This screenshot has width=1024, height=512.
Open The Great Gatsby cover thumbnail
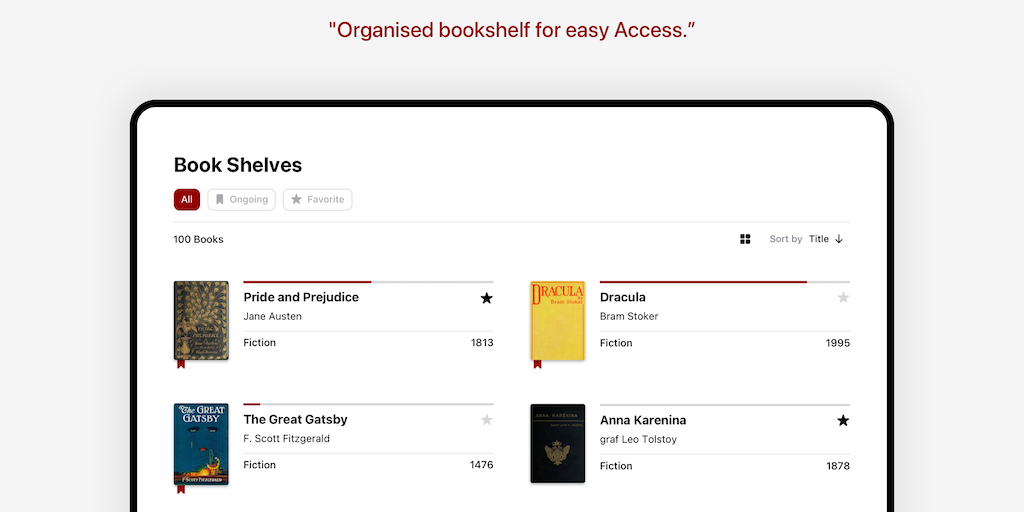tap(201, 443)
